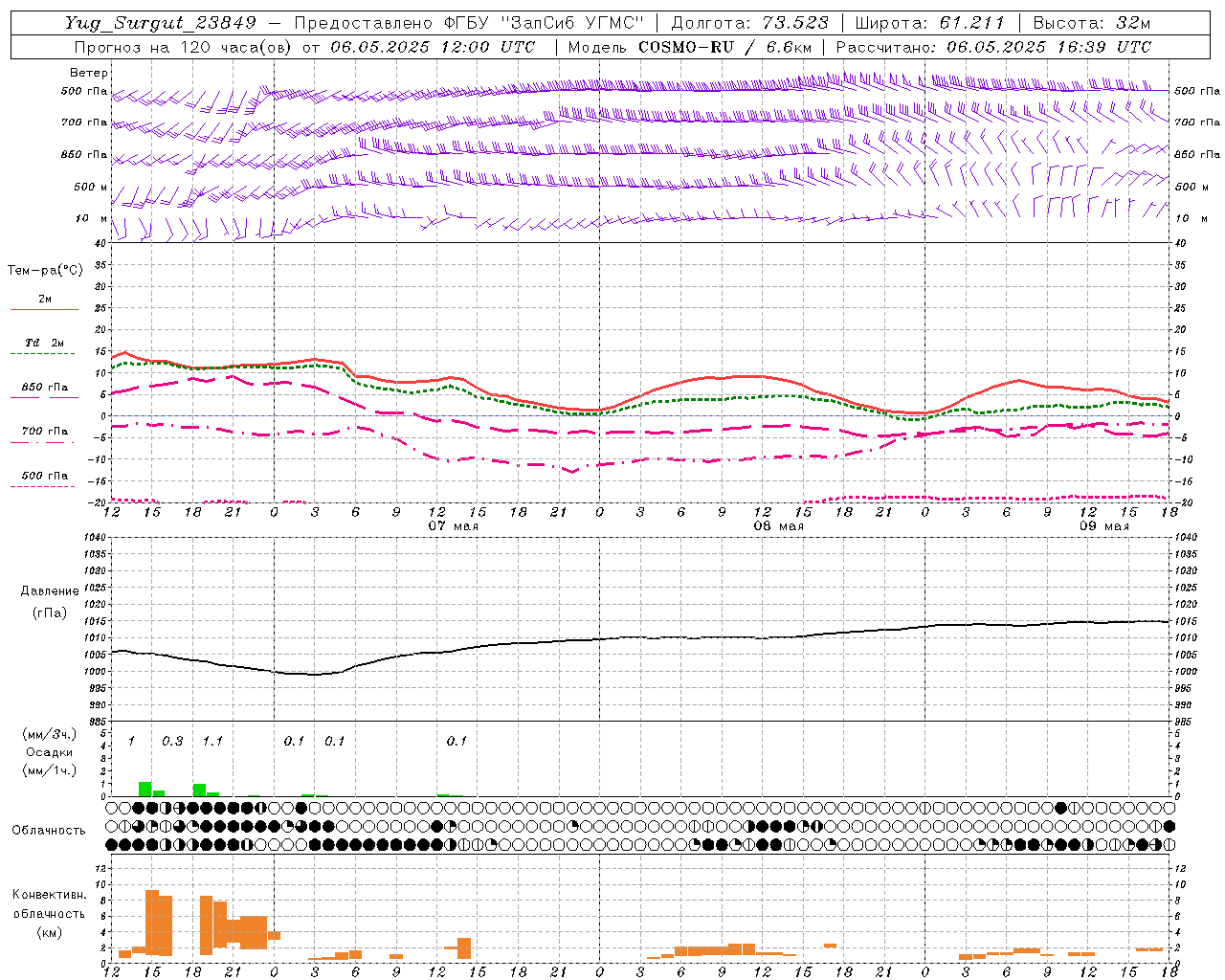This screenshot has width=1225, height=980.
Task: Click the "Конвективн." convective cloud label
Action: tap(49, 895)
